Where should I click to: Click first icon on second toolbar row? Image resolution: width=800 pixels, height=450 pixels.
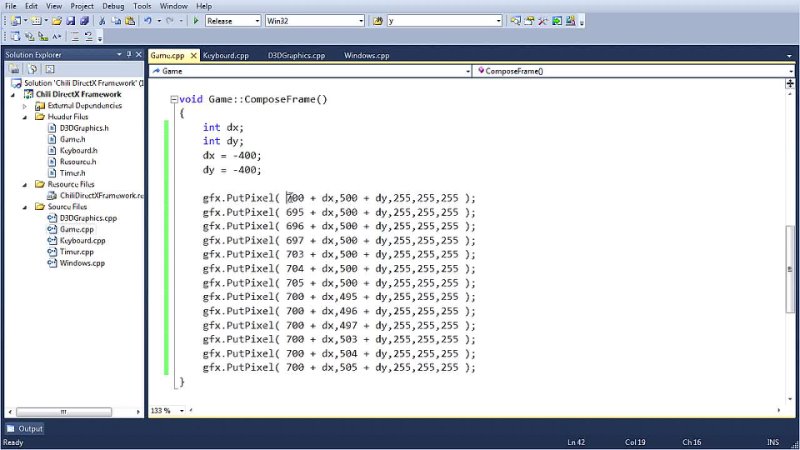[x=15, y=36]
